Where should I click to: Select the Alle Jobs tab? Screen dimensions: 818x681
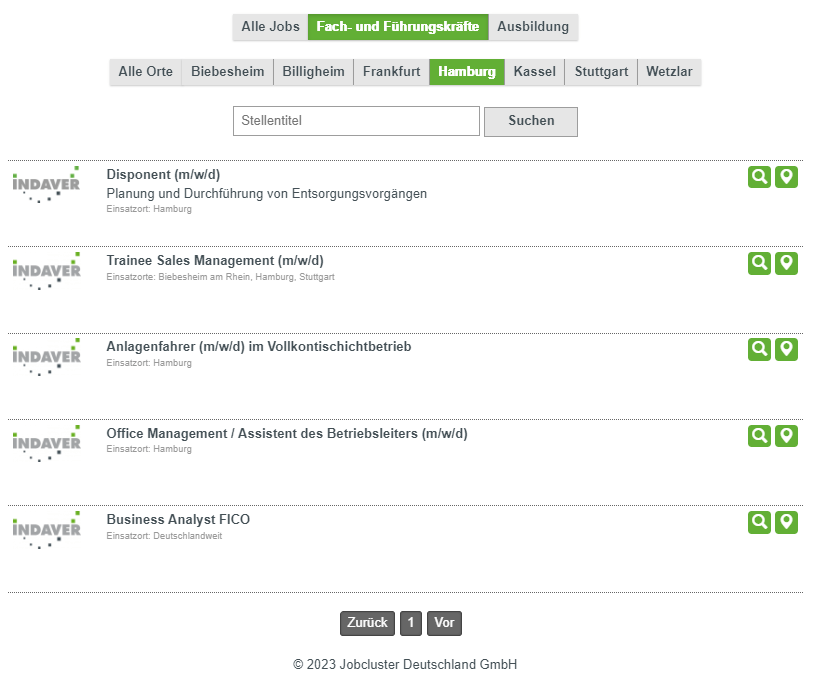point(269,27)
